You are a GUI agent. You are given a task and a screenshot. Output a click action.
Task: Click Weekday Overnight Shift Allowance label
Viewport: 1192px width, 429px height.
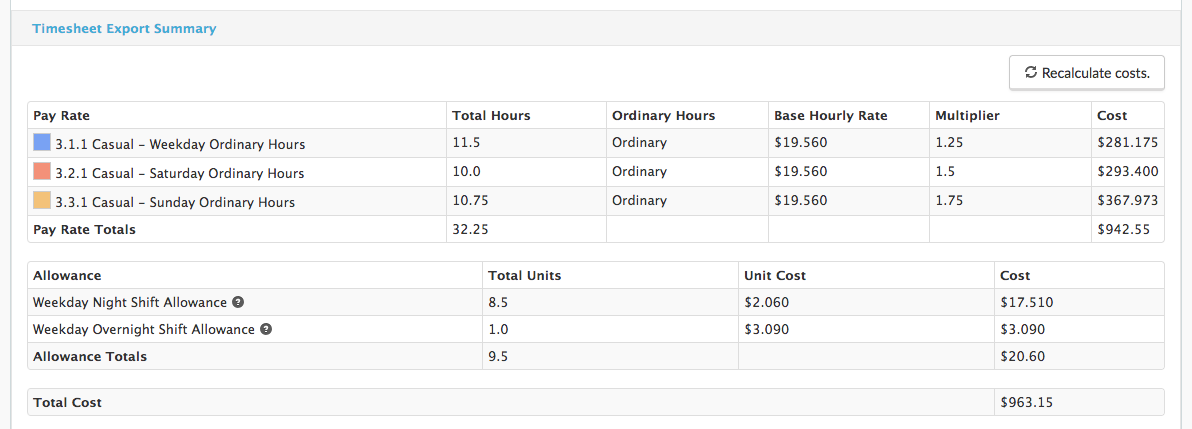click(144, 330)
